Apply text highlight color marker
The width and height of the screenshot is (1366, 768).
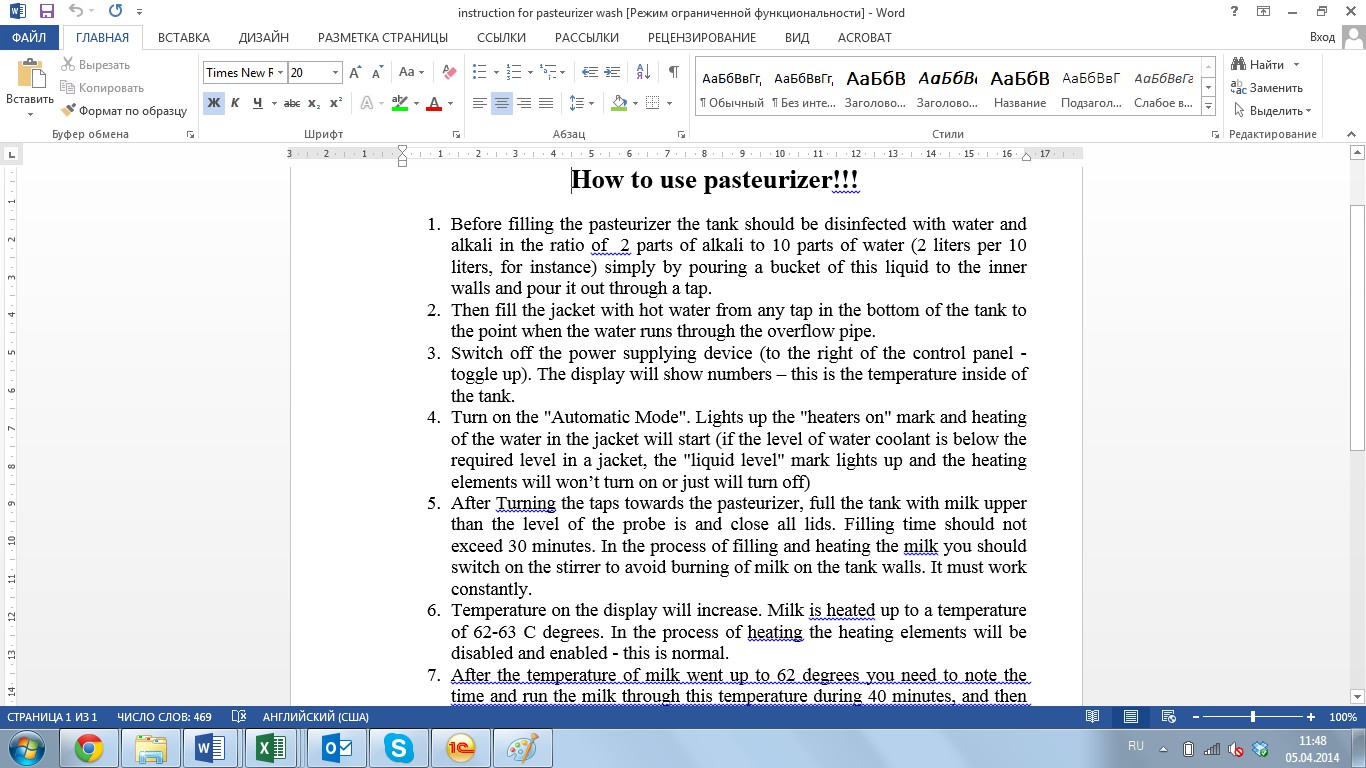click(400, 103)
